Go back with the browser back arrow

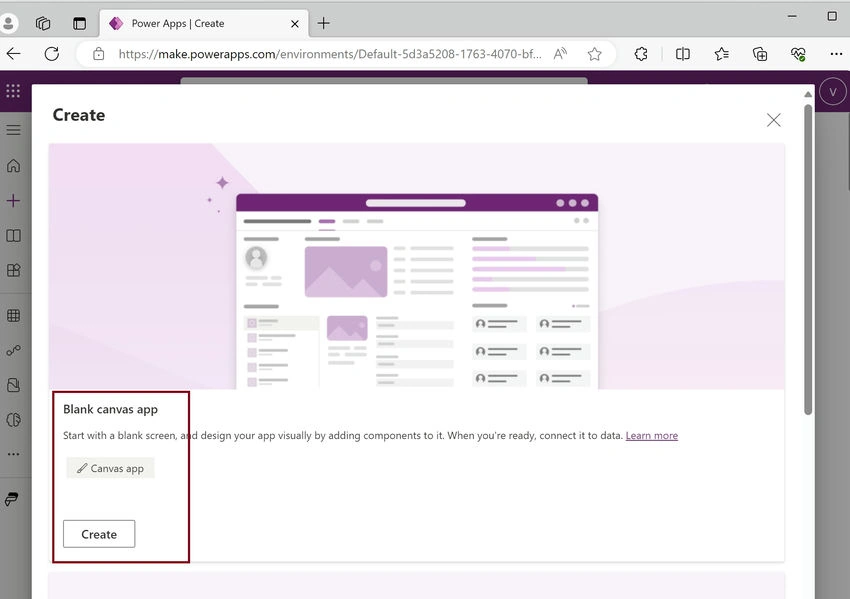coord(14,54)
